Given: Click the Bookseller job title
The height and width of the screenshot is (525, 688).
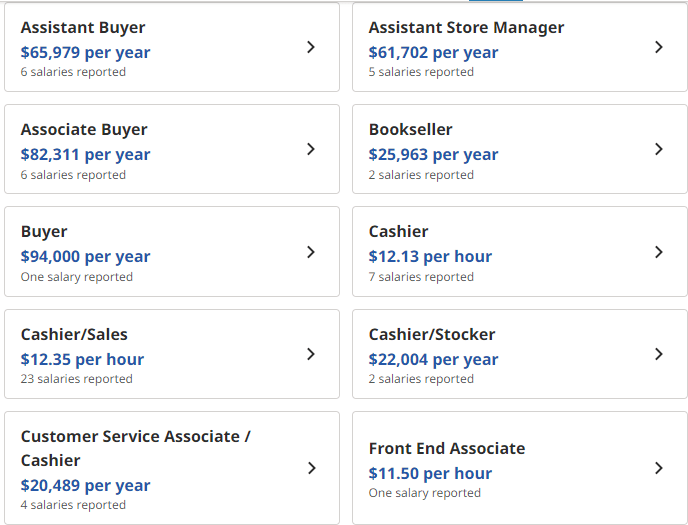Looking at the screenshot, I should 410,130.
